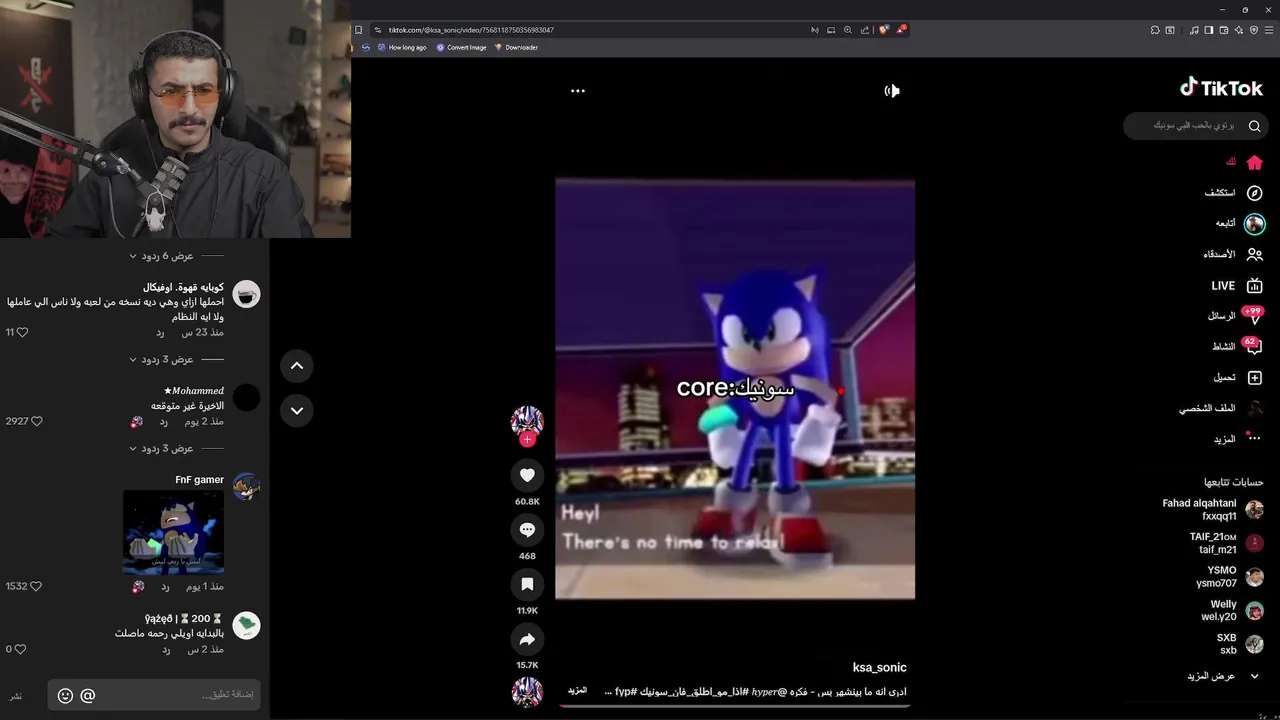Open the spinning sound disc avatar
1280x720 pixels.
(527, 692)
